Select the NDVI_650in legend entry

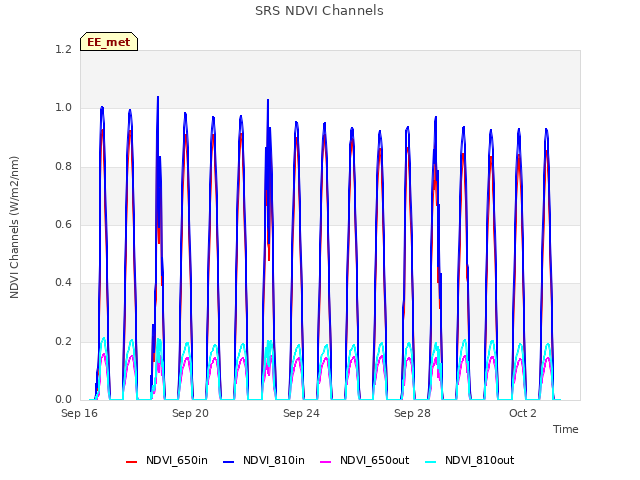167,460
